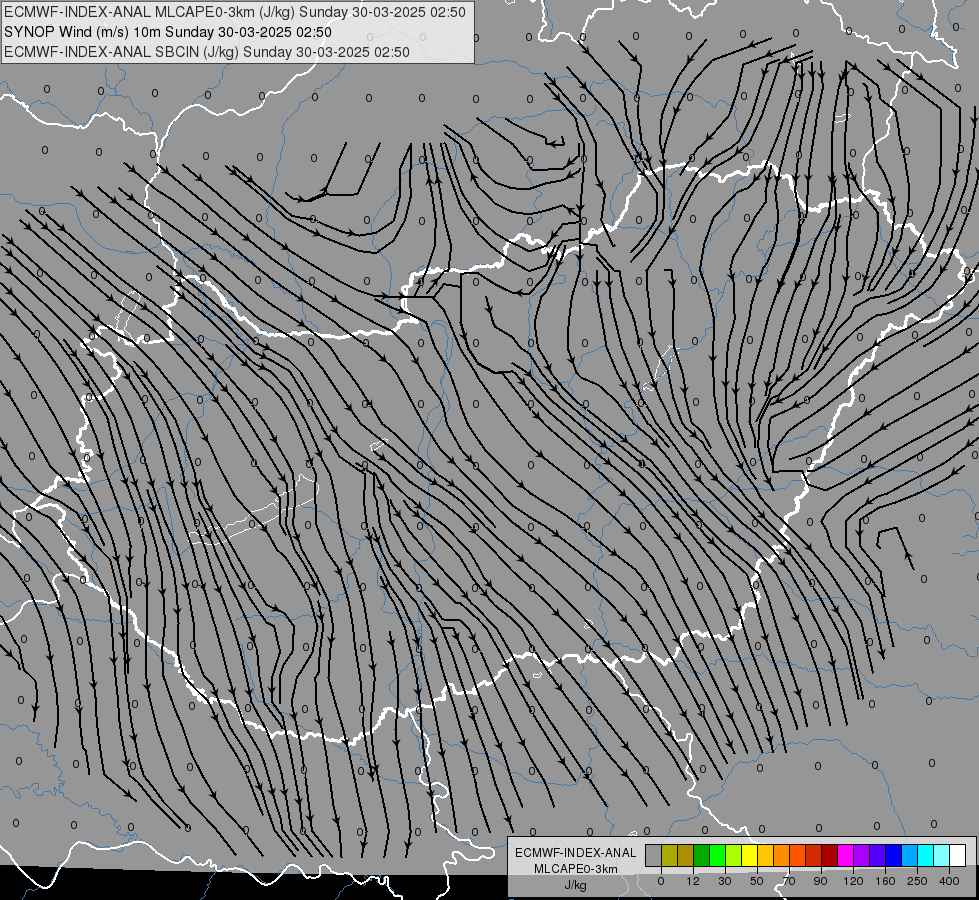
Task: Click the 160 value on the color scale
Action: click(x=885, y=881)
